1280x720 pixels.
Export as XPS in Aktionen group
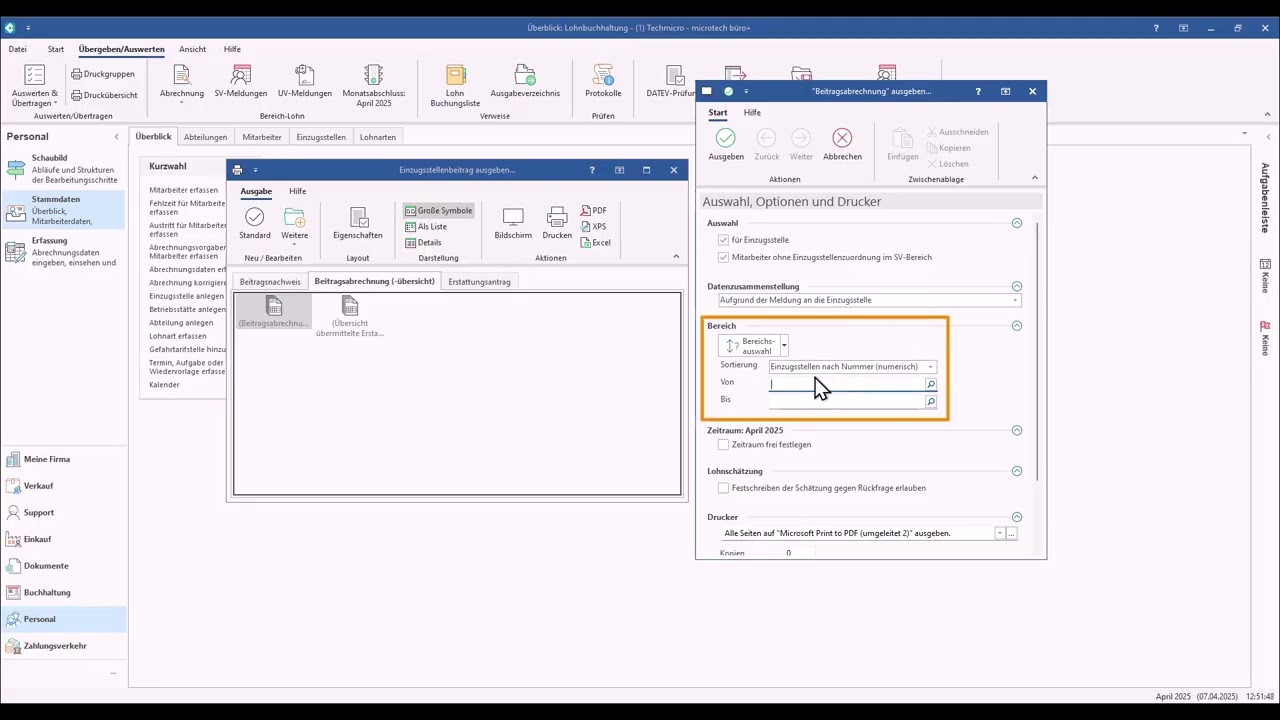[x=594, y=227]
